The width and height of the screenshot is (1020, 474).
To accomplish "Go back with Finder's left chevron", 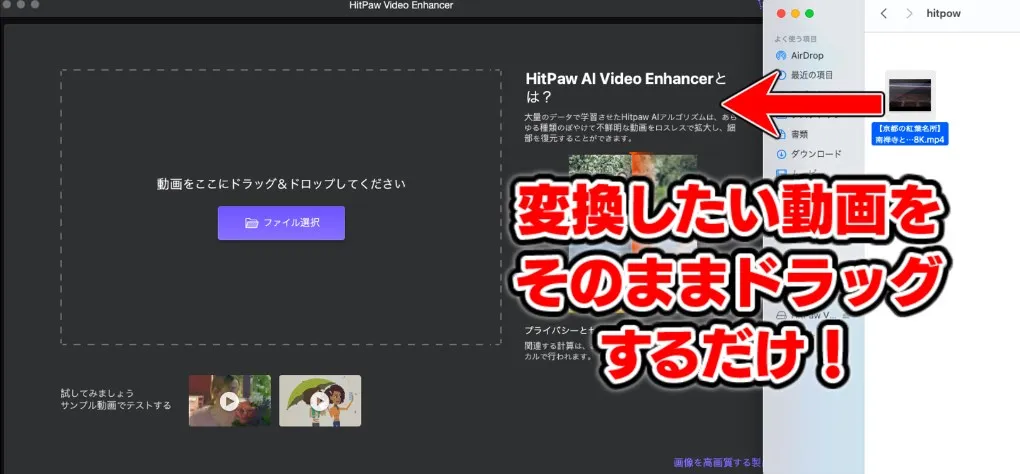I will pos(883,14).
